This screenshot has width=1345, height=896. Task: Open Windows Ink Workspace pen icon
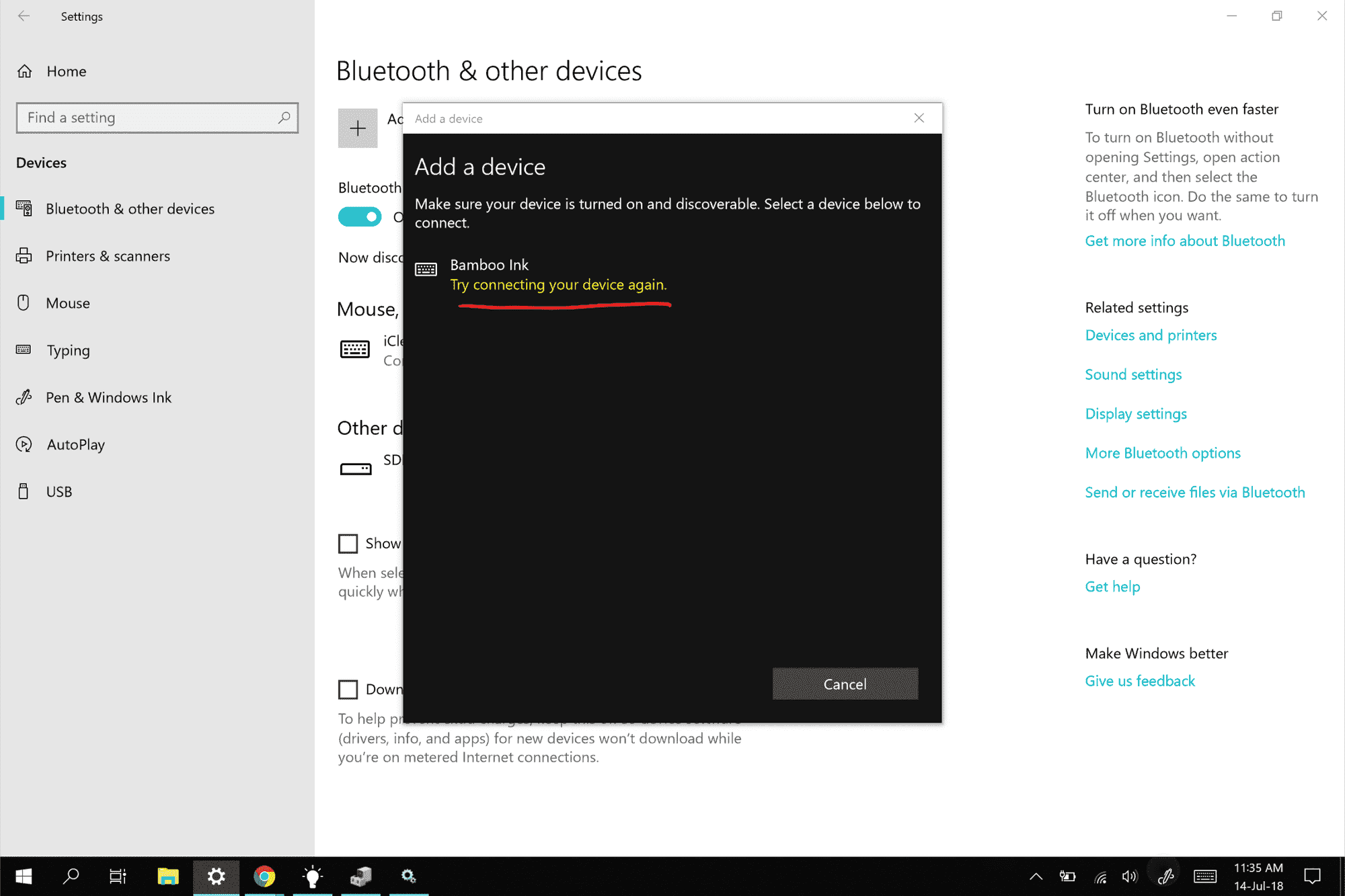(1165, 877)
